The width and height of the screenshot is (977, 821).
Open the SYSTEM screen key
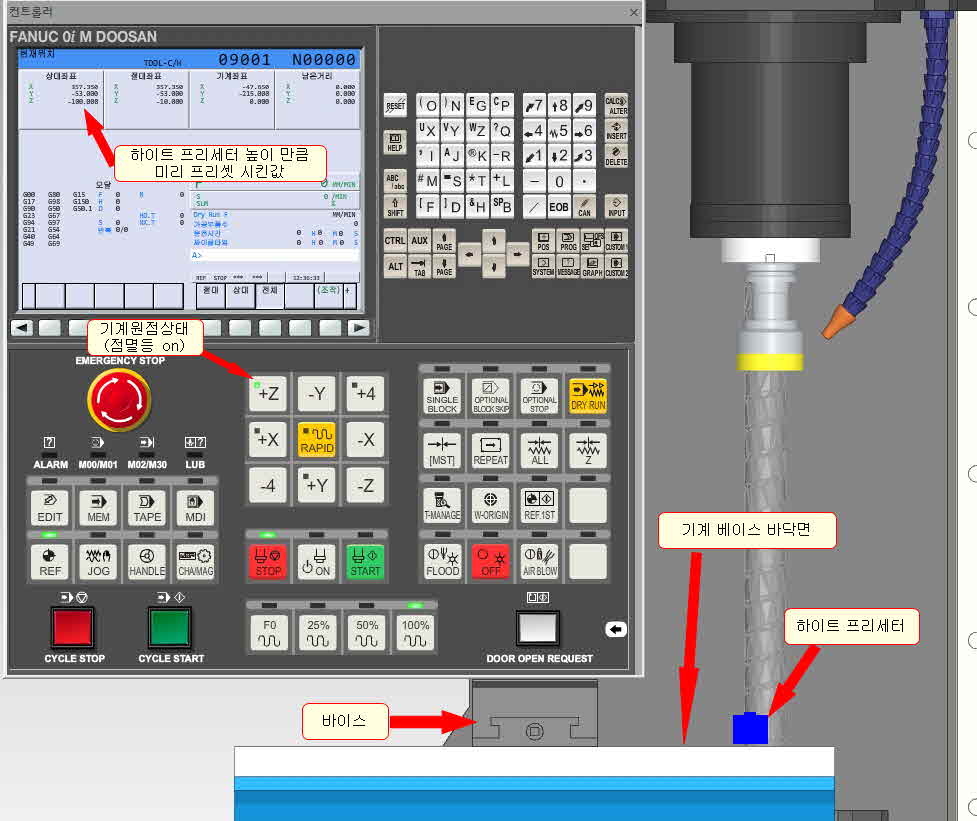click(543, 267)
